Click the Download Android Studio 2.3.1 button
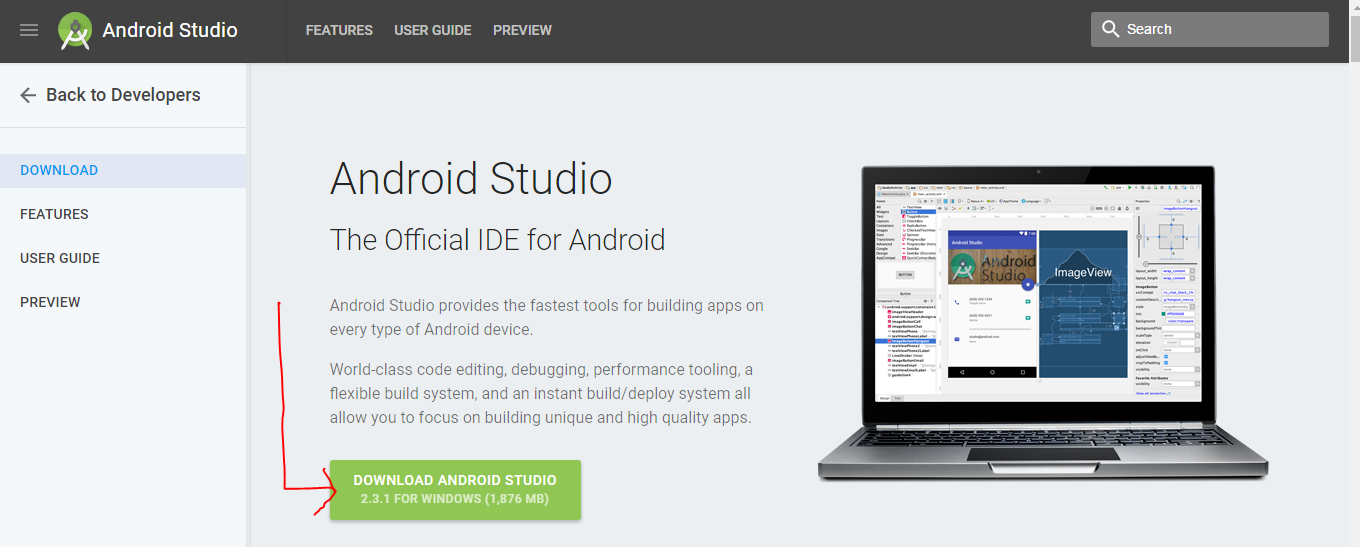 [455, 490]
